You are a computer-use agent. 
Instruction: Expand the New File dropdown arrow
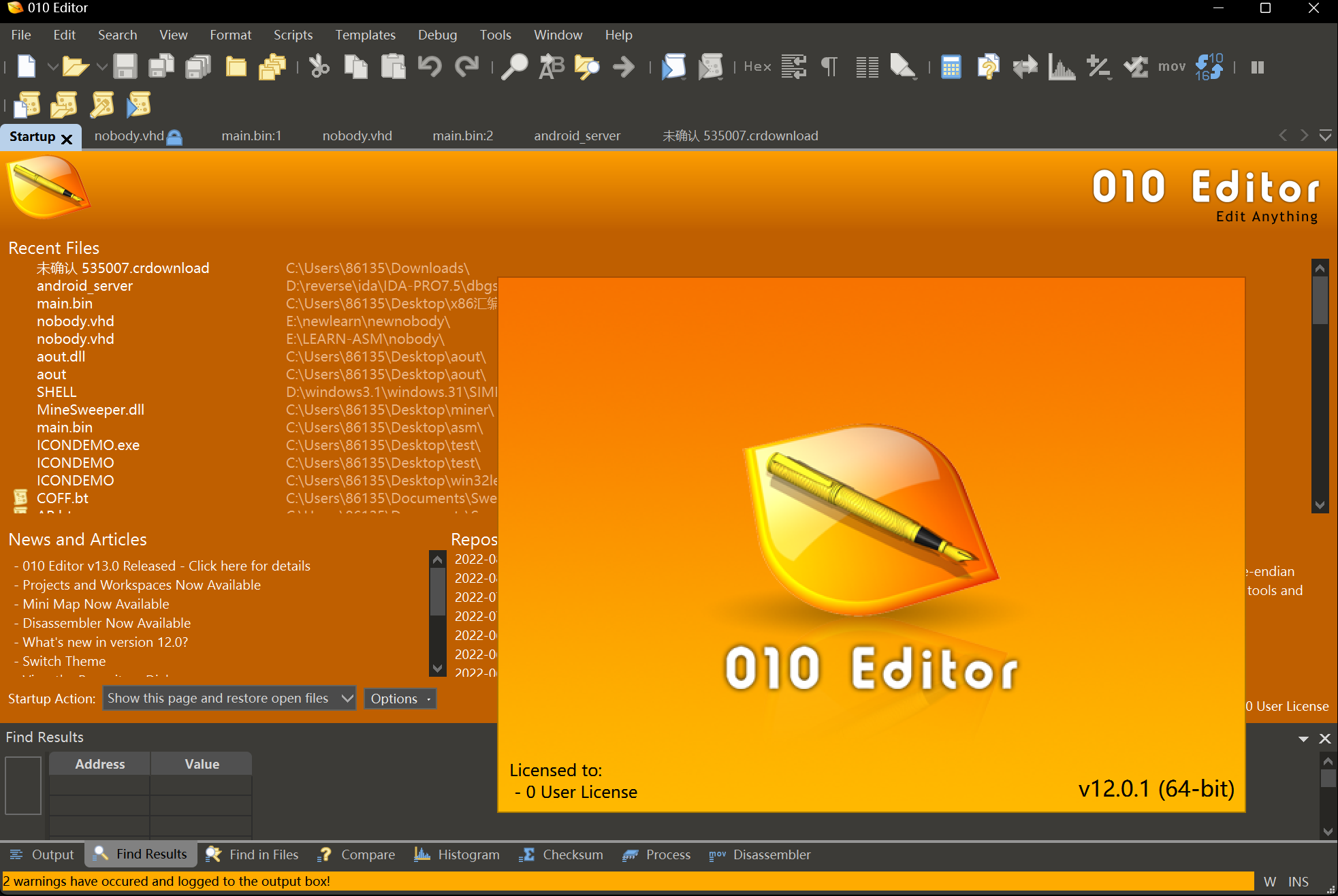click(x=52, y=67)
